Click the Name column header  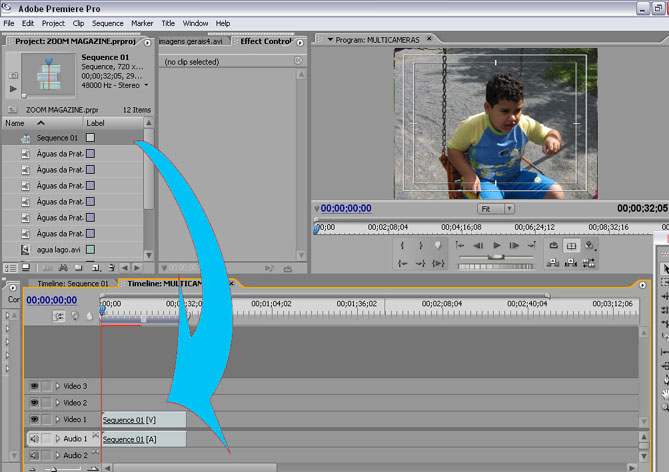[15, 122]
